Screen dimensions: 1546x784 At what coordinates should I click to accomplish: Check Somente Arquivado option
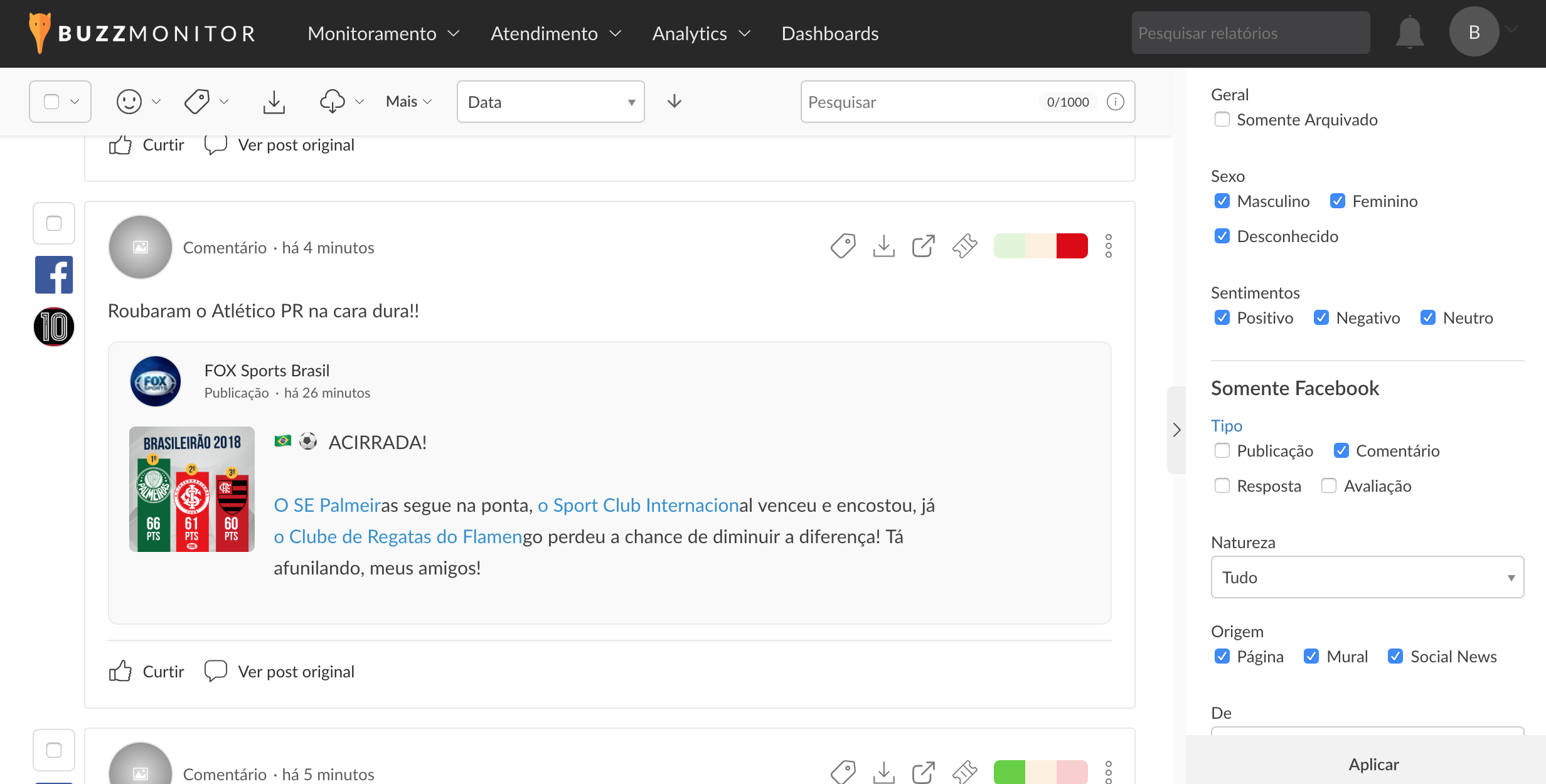(1222, 120)
